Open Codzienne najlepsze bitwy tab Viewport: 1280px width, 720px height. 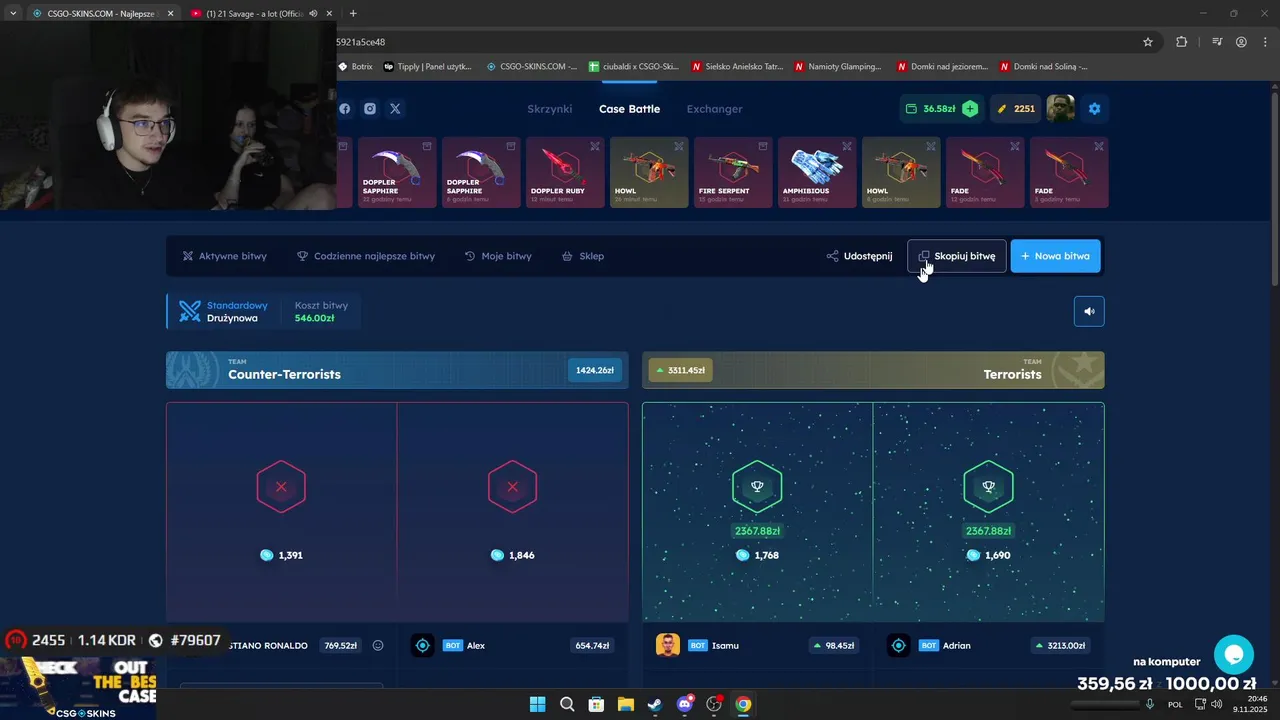365,256
